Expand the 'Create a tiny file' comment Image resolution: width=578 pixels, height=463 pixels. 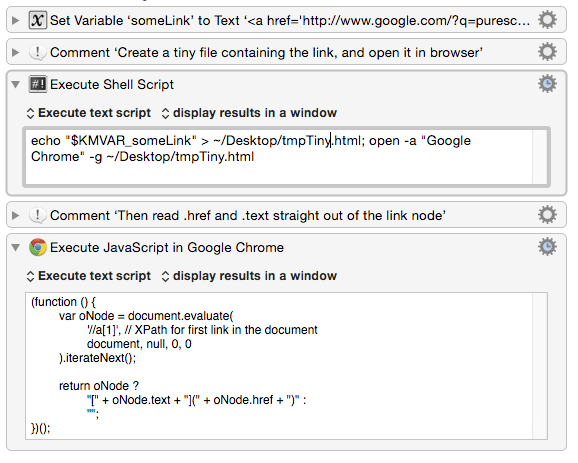[15, 52]
